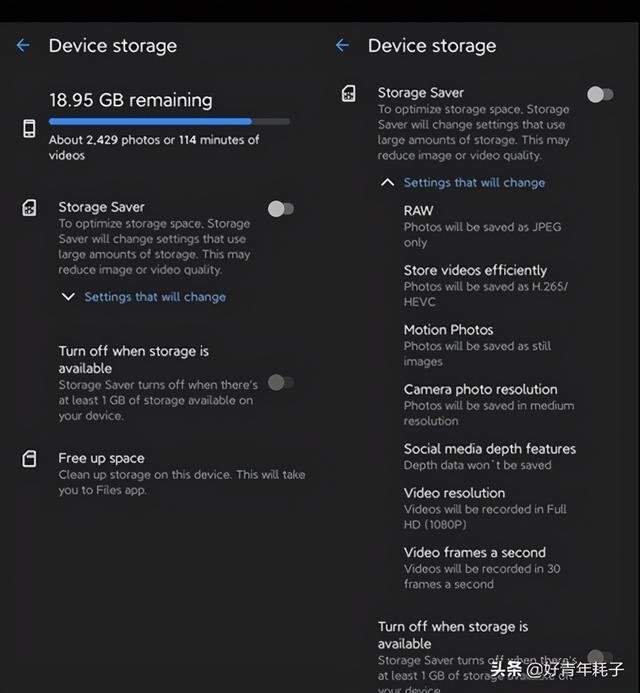Toggle left 'Turn off when storage is available'

click(281, 382)
